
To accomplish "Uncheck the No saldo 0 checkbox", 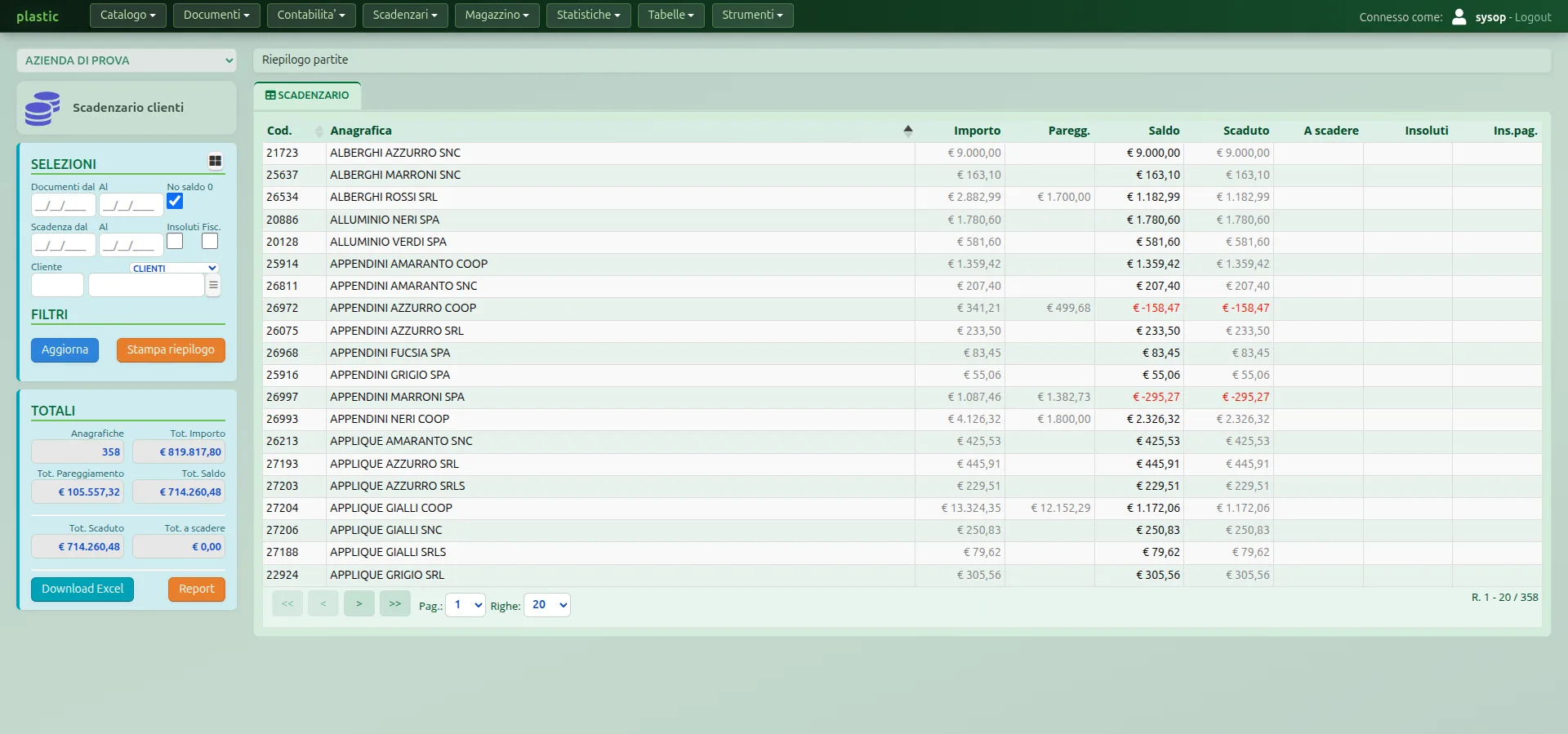I will [x=175, y=201].
